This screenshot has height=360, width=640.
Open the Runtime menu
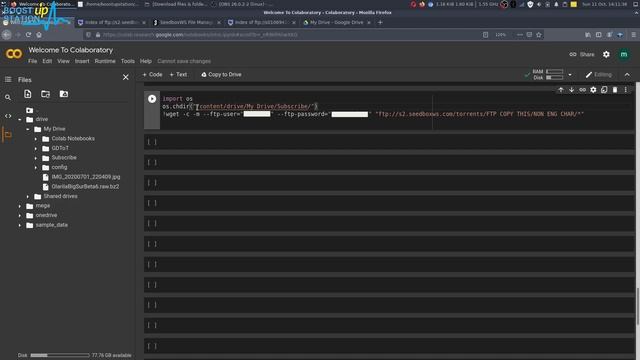tap(105, 61)
